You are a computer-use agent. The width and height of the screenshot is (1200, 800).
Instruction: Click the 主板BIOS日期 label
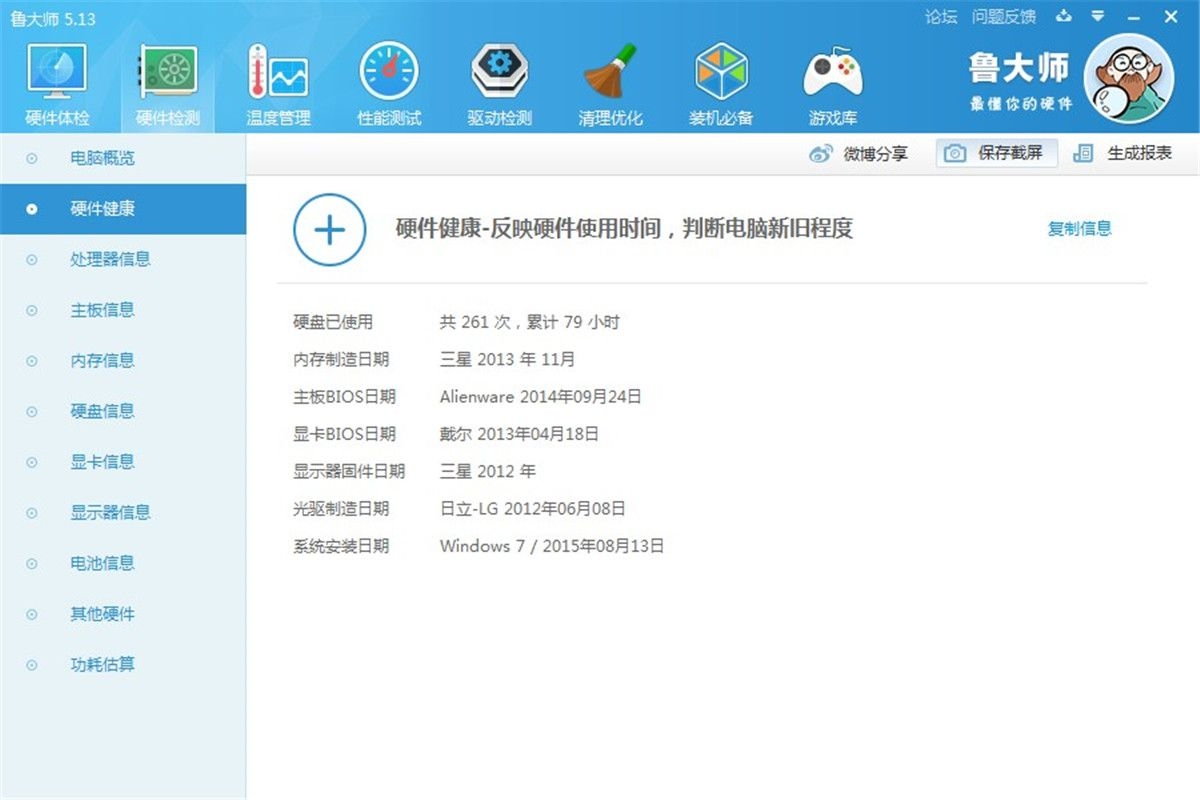pyautogui.click(x=344, y=397)
